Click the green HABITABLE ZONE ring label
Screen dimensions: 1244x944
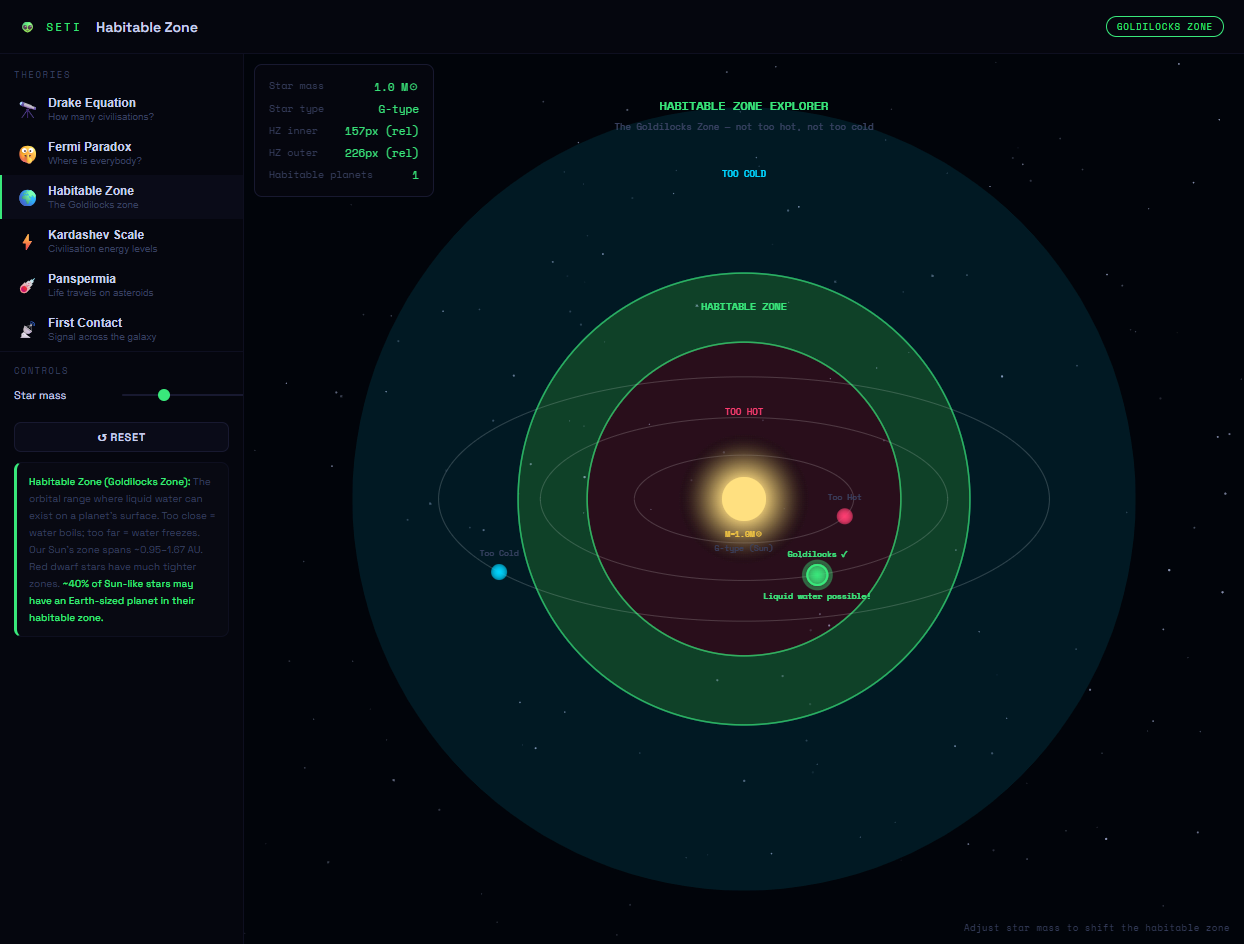pyautogui.click(x=744, y=307)
